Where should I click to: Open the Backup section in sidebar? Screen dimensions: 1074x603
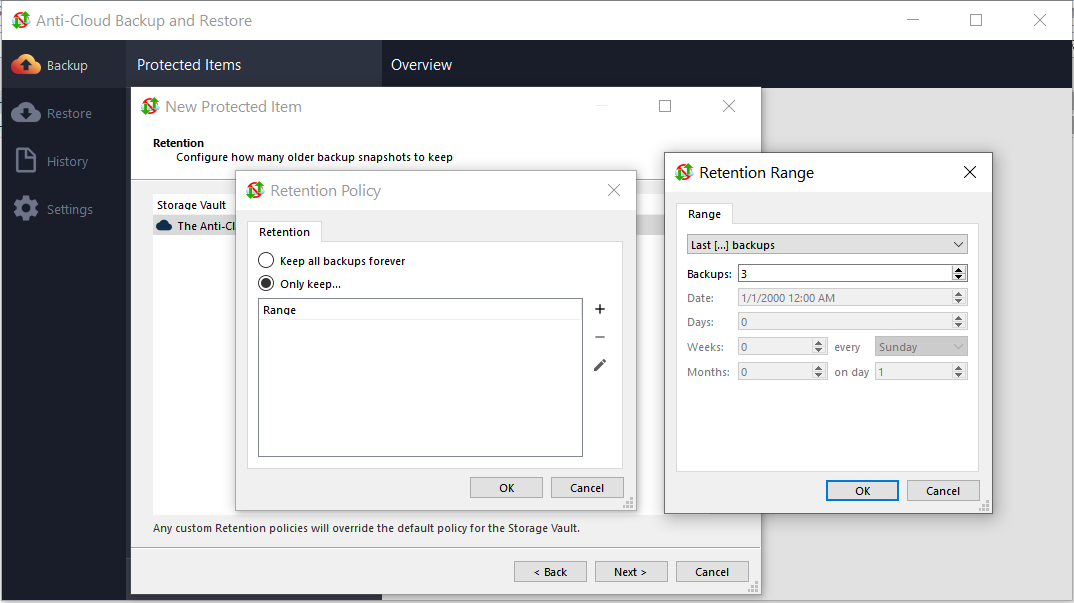(63, 65)
